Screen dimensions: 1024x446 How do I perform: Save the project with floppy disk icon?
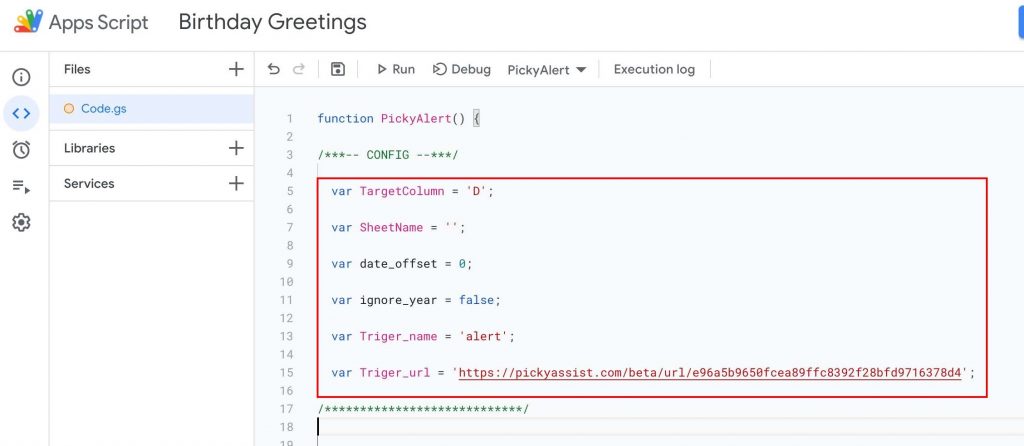tap(338, 69)
